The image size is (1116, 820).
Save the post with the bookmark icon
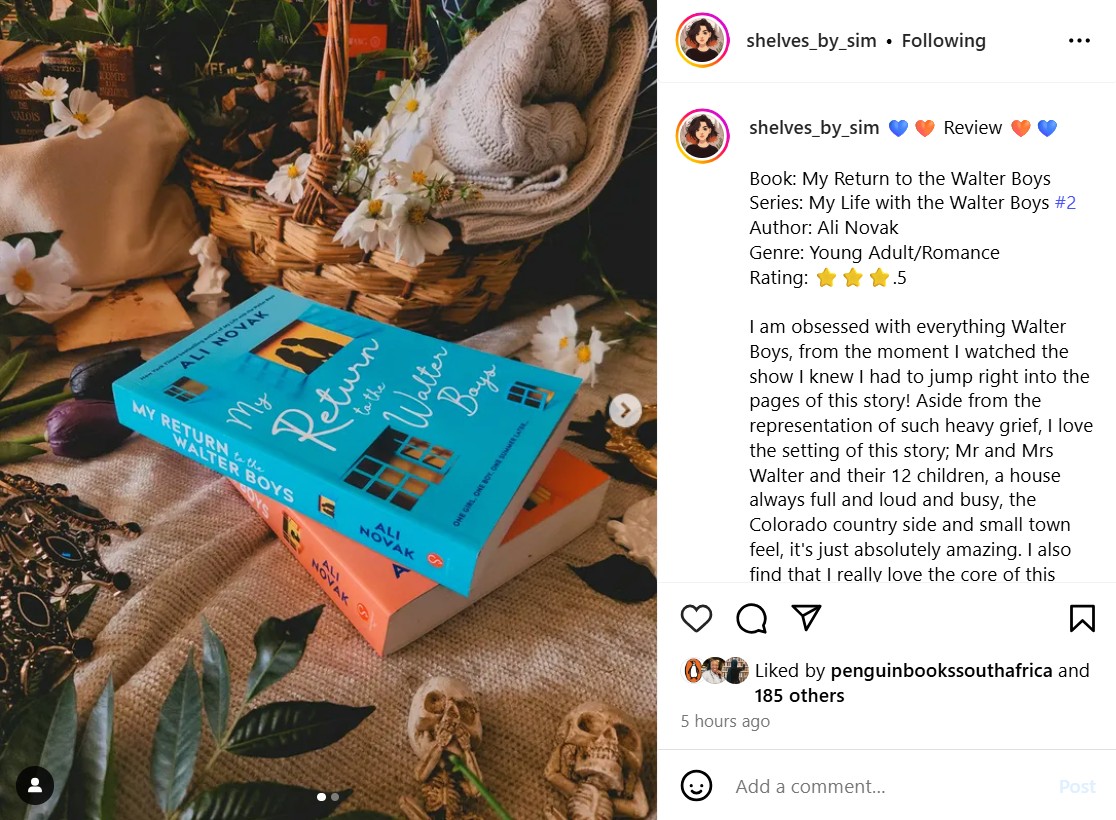[1082, 618]
